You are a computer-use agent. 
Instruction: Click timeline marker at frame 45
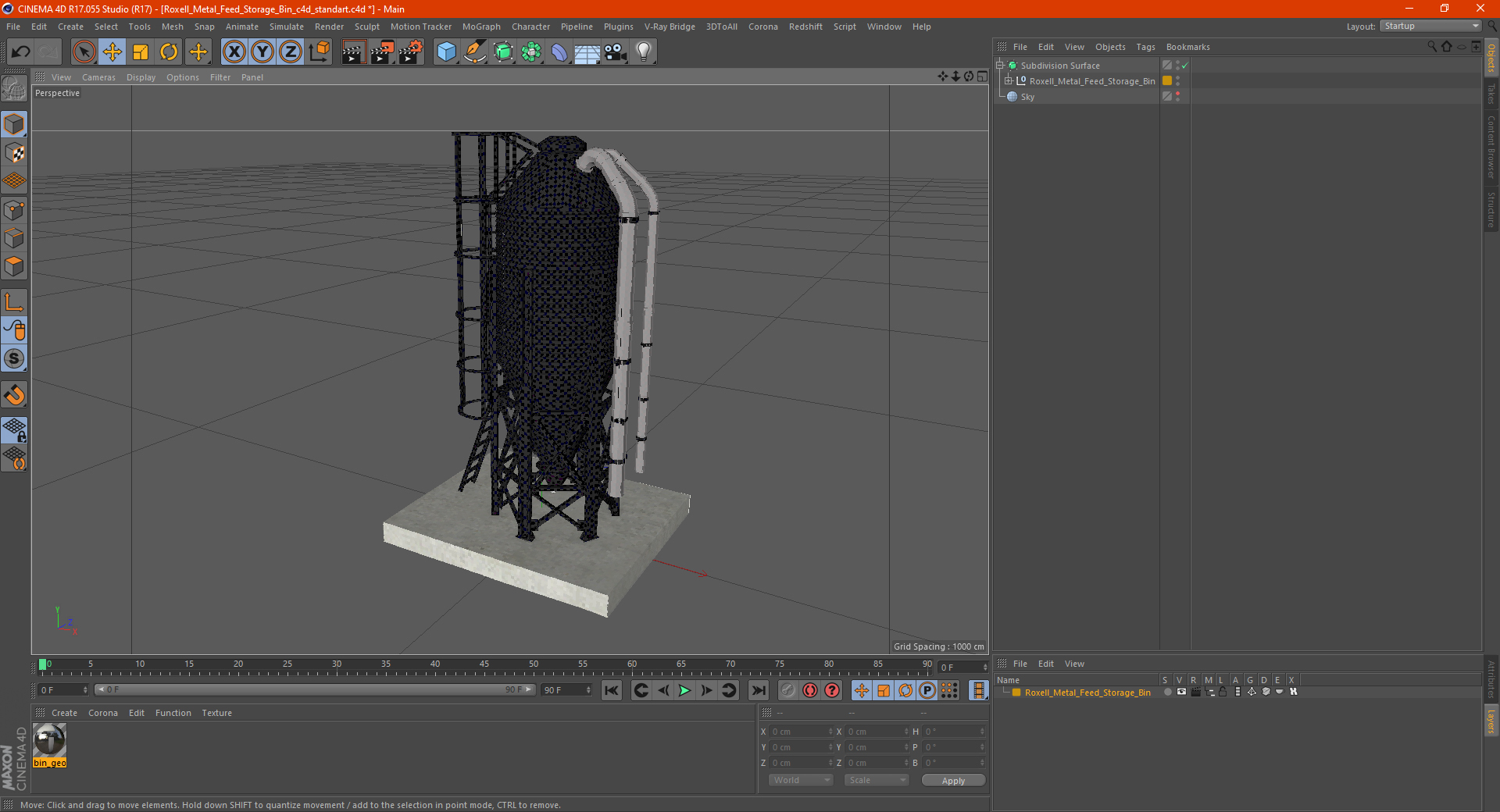[x=484, y=665]
